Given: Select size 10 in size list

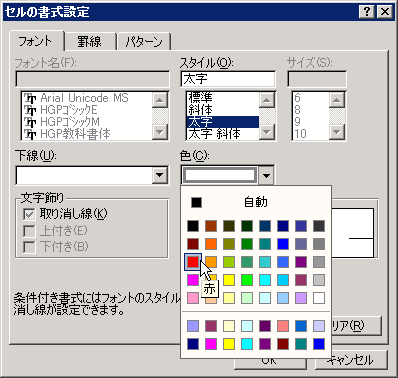Looking at the screenshot, I should tap(311, 134).
